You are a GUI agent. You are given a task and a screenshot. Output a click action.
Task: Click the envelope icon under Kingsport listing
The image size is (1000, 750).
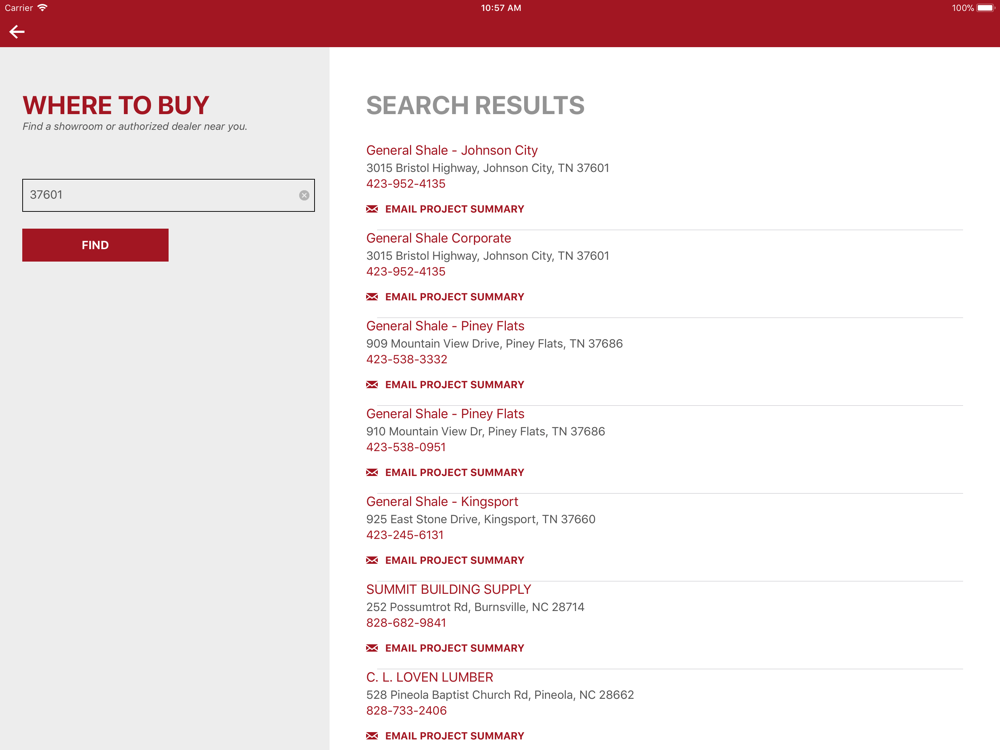[x=372, y=561]
